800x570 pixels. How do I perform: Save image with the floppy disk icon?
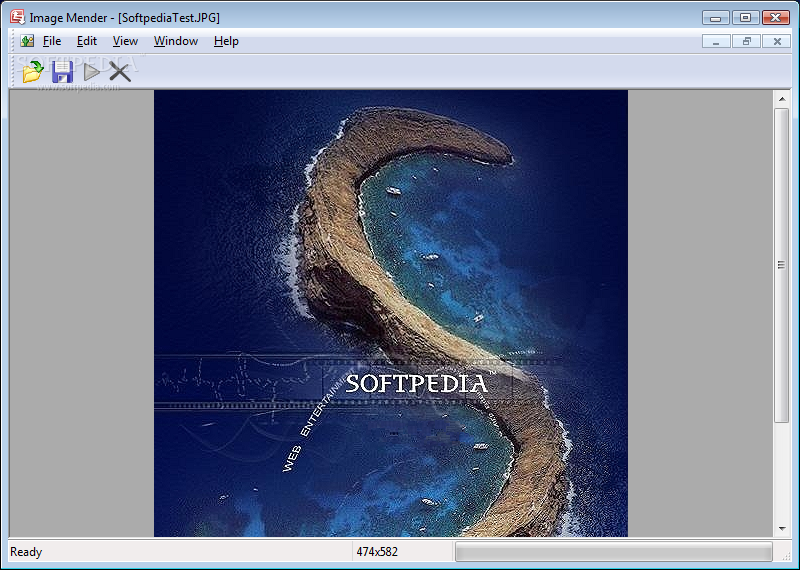coord(62,72)
